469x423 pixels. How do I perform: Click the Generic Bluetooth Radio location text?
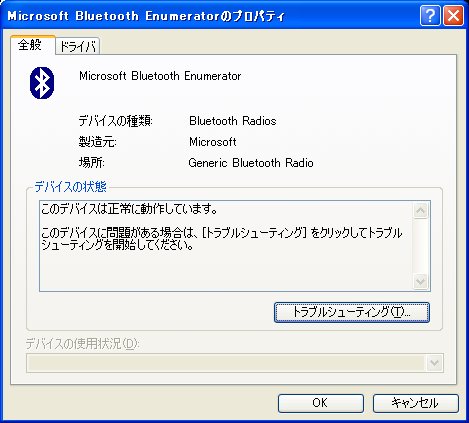point(251,163)
